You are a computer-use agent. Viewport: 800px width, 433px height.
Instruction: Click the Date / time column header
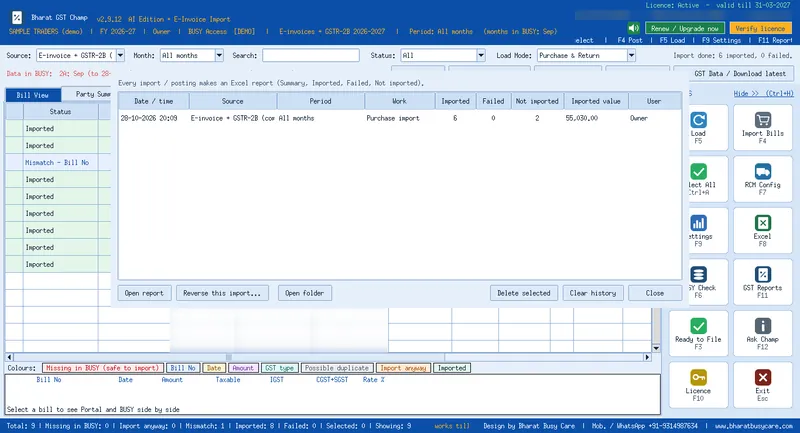pos(154,101)
